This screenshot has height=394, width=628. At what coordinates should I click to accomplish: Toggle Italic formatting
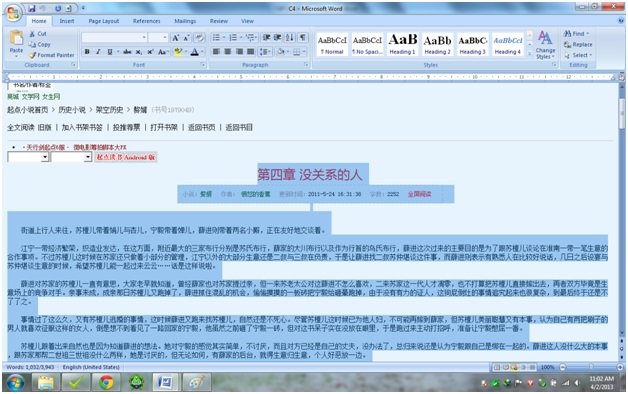coord(98,52)
